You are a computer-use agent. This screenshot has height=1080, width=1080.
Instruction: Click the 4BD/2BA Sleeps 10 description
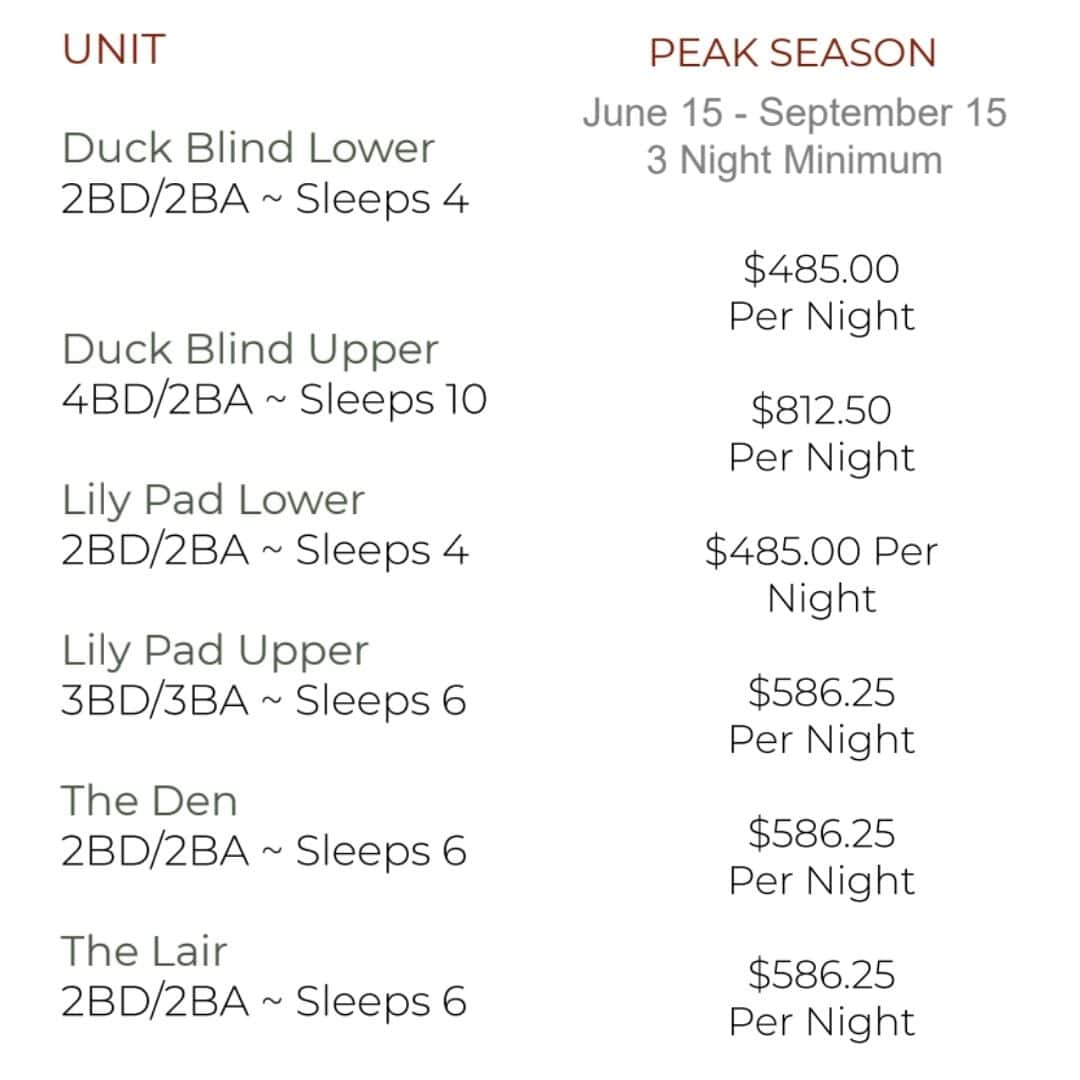click(x=274, y=399)
